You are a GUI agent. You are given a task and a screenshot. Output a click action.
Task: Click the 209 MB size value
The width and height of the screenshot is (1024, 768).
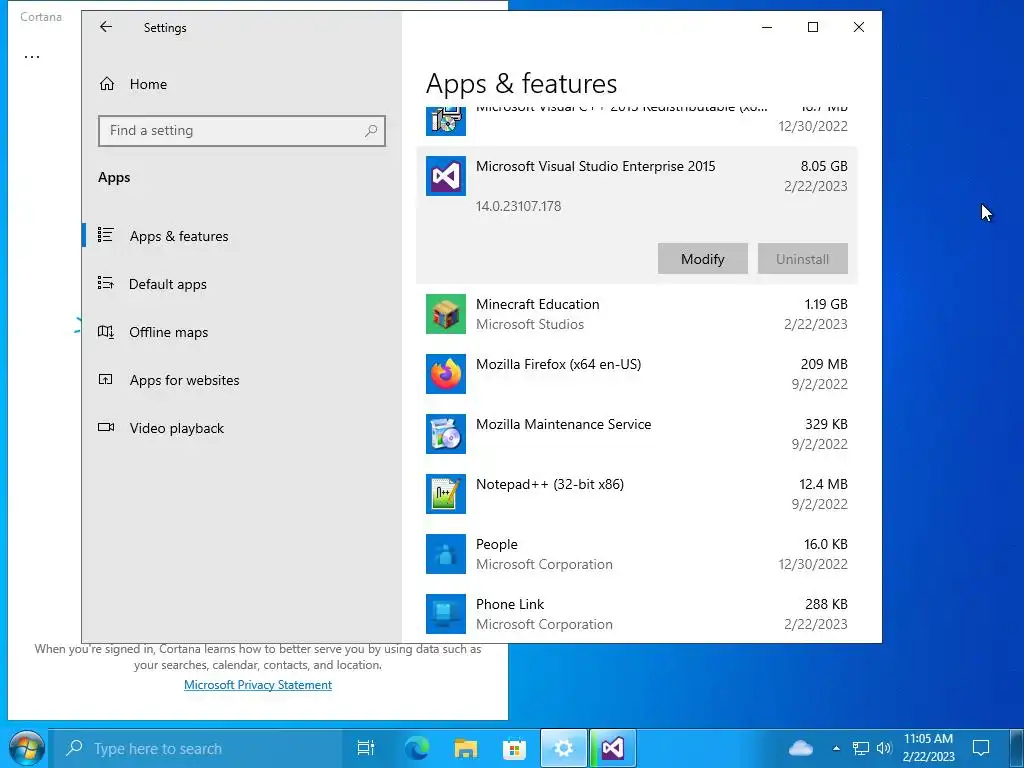pos(824,364)
